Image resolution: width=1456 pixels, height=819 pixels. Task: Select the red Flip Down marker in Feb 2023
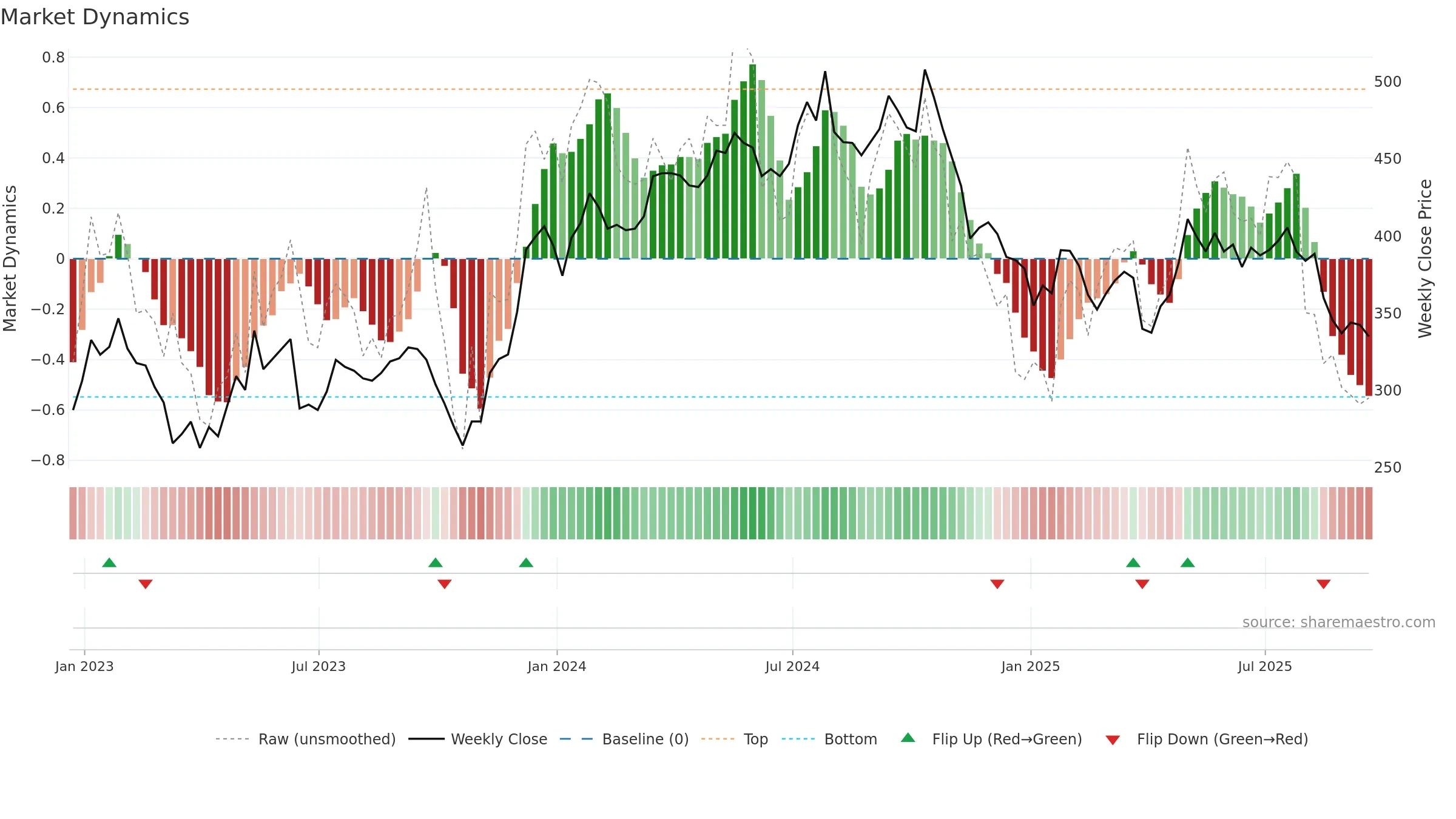point(146,584)
